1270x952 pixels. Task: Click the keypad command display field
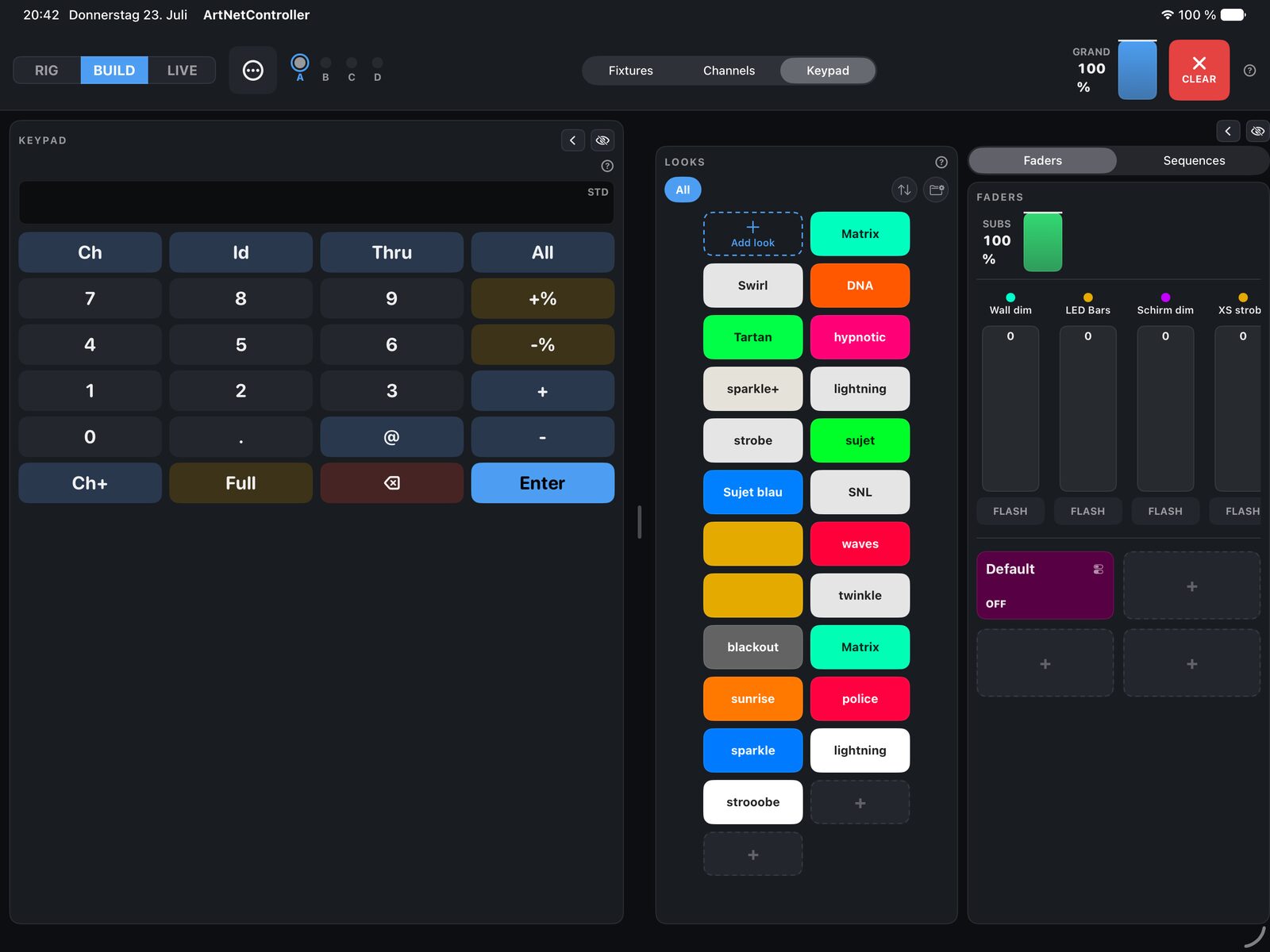point(316,202)
